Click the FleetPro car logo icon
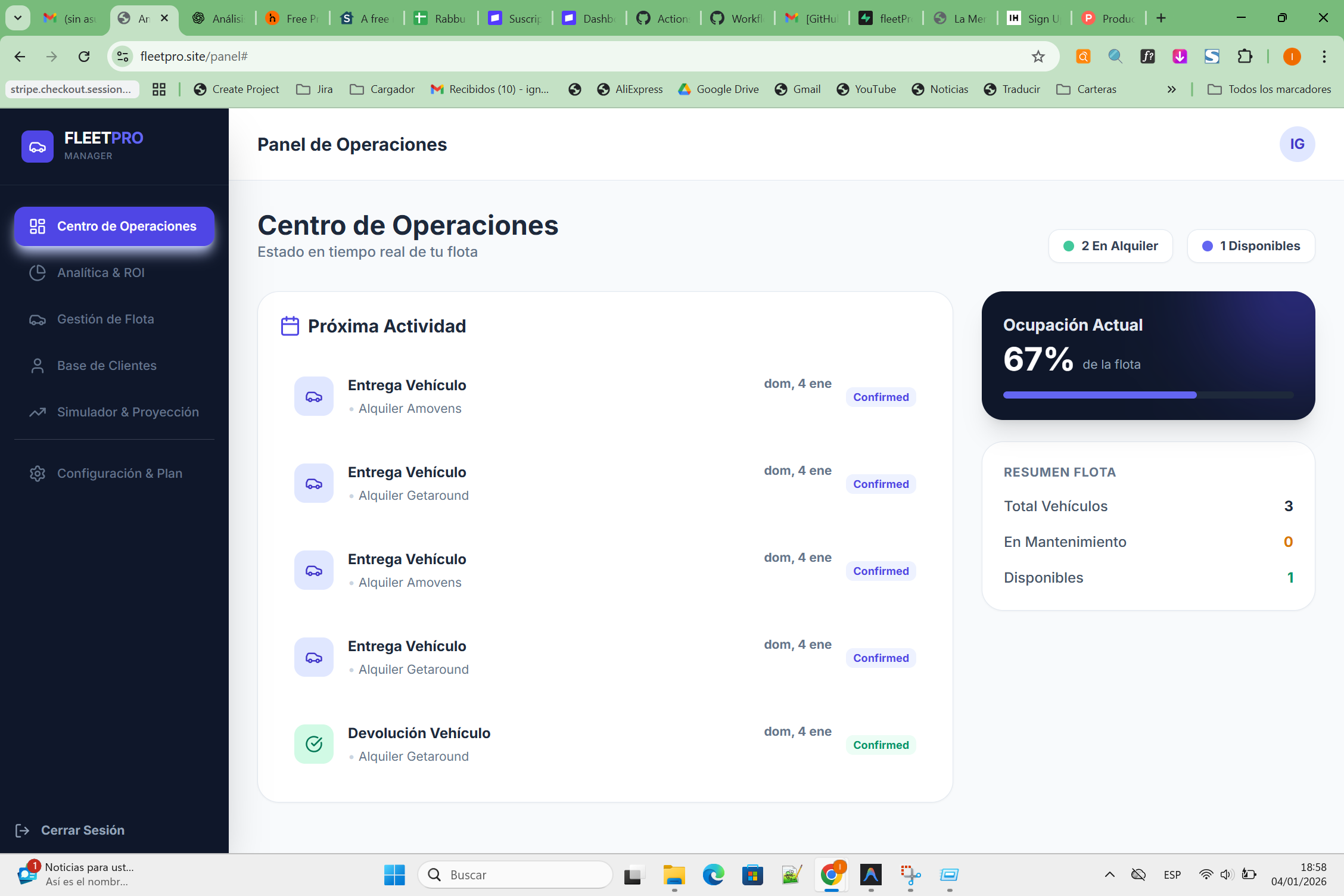1344x896 pixels. tap(38, 147)
